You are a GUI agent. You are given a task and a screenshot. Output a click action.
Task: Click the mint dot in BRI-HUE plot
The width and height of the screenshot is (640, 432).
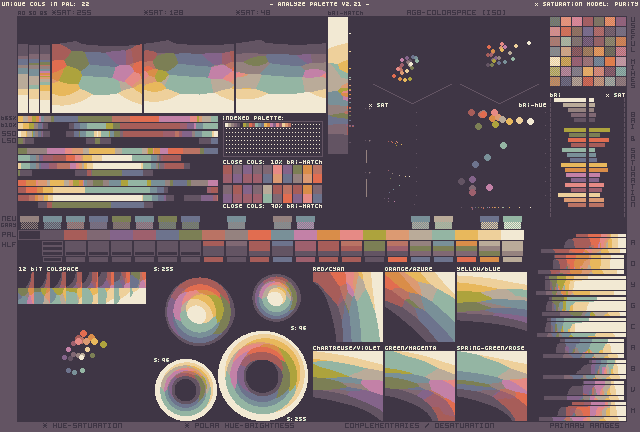point(503,145)
